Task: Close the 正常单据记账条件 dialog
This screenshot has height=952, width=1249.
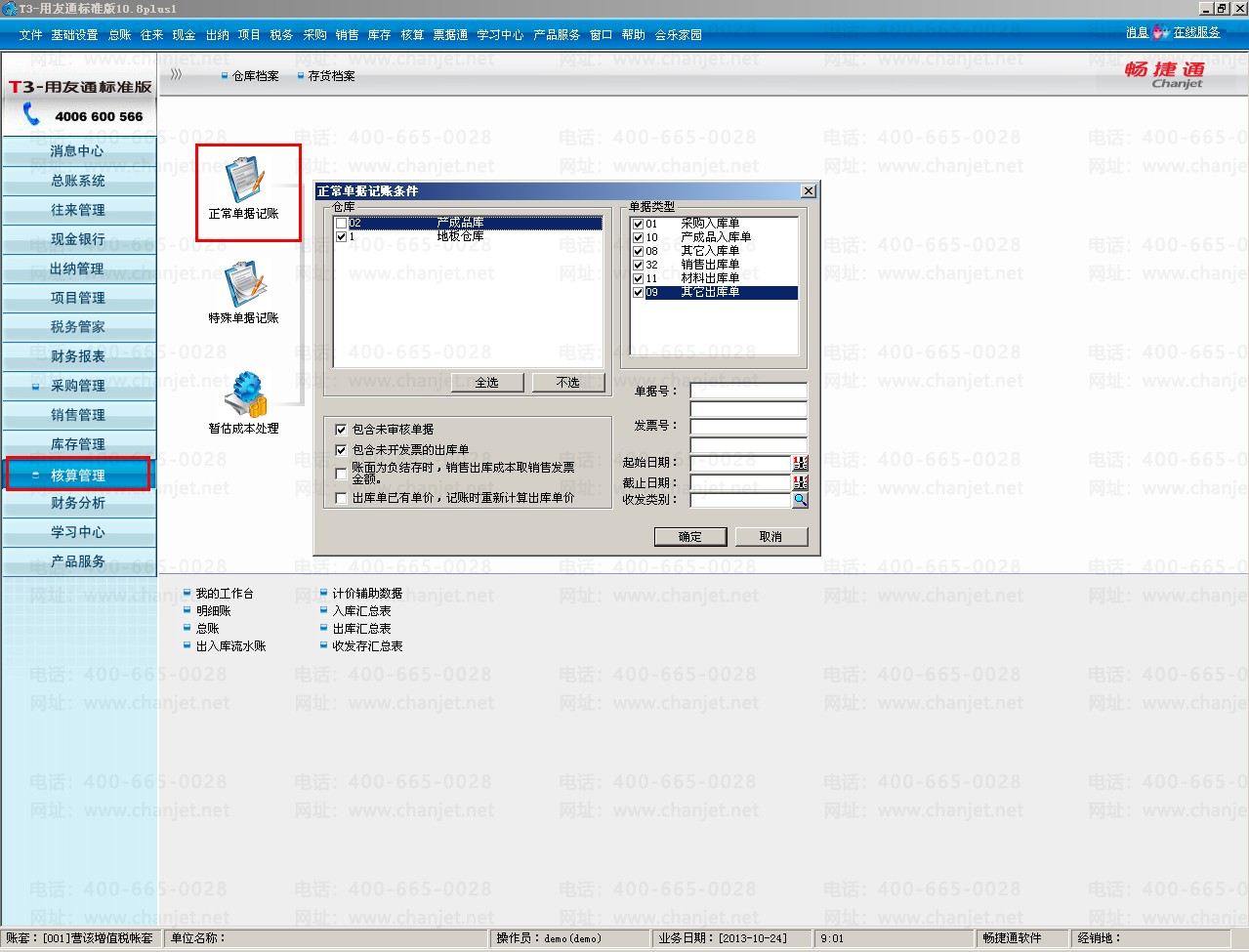Action: (808, 190)
